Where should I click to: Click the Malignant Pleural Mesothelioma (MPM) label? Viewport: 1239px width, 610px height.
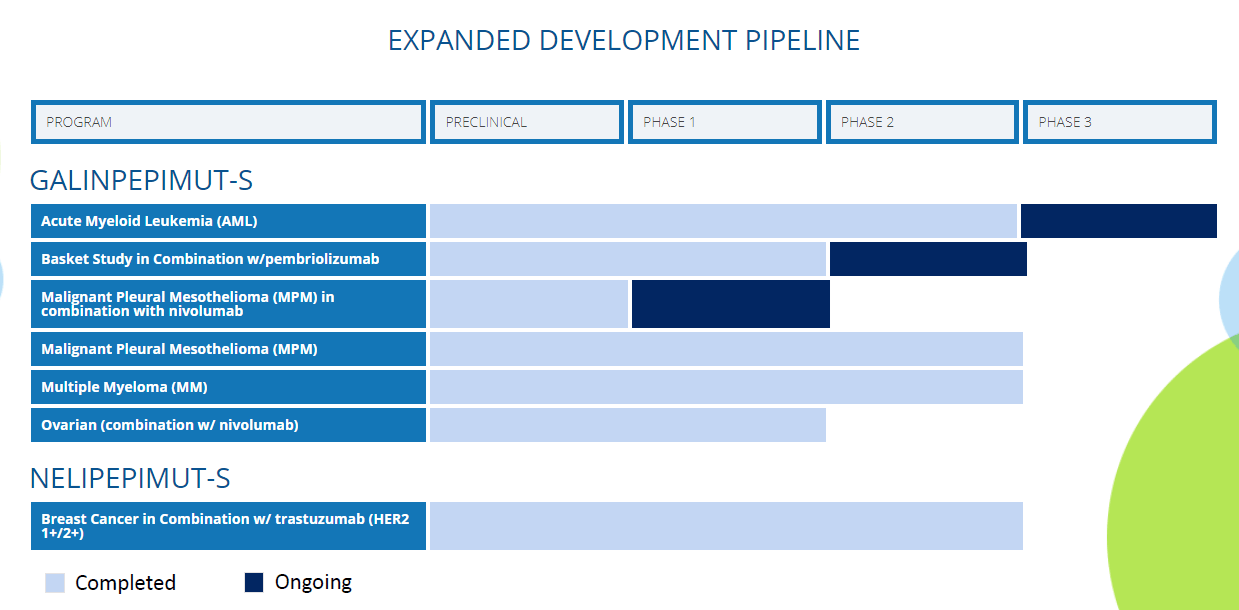click(x=228, y=349)
